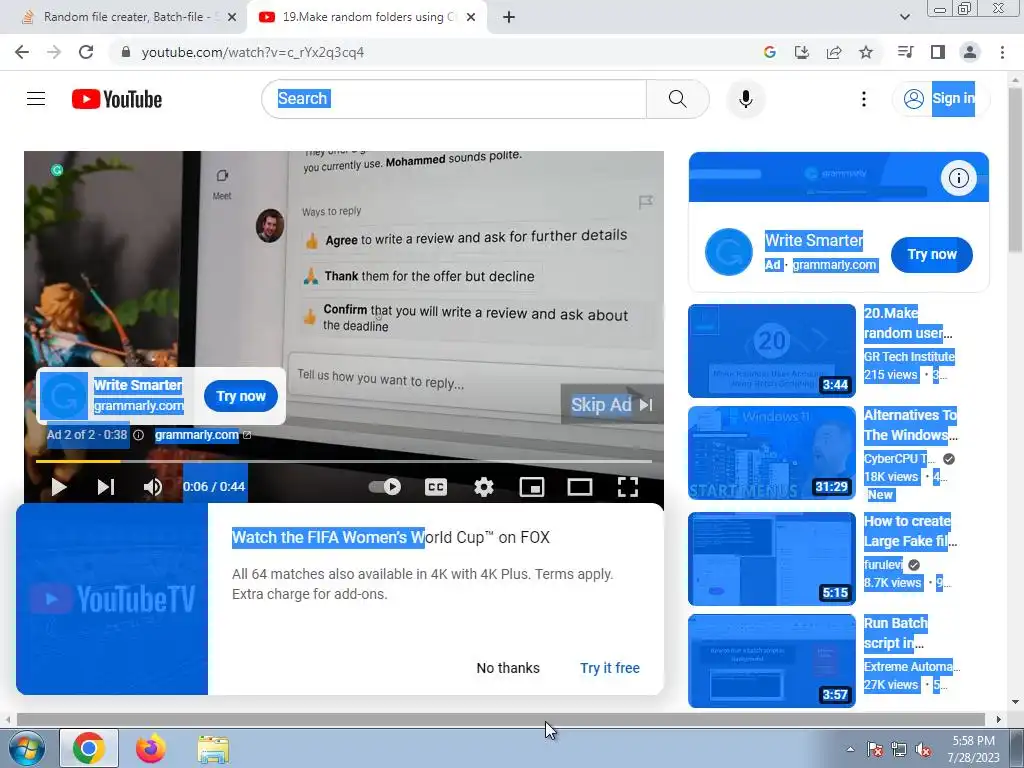Viewport: 1024px width, 768px height.
Task: Open the player settings gear
Action: (x=483, y=487)
